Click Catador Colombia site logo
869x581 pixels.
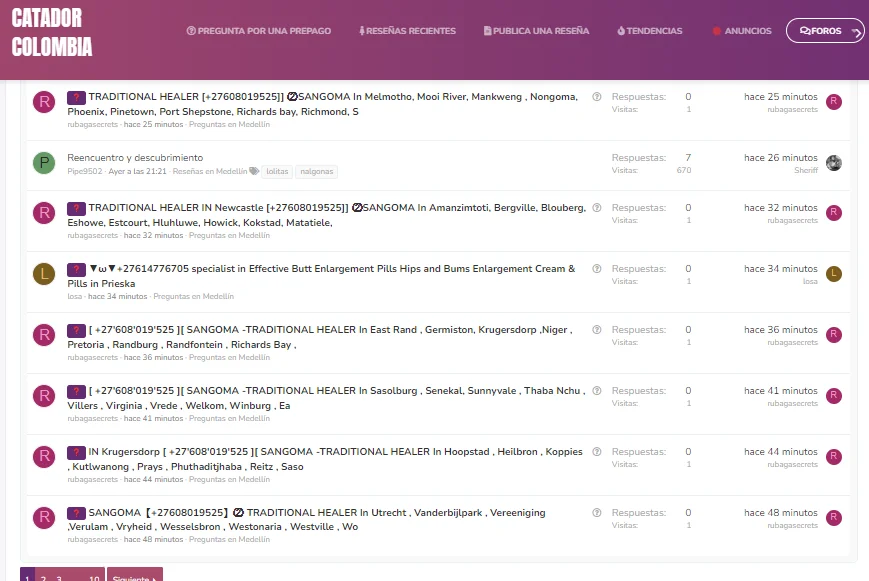(52, 32)
